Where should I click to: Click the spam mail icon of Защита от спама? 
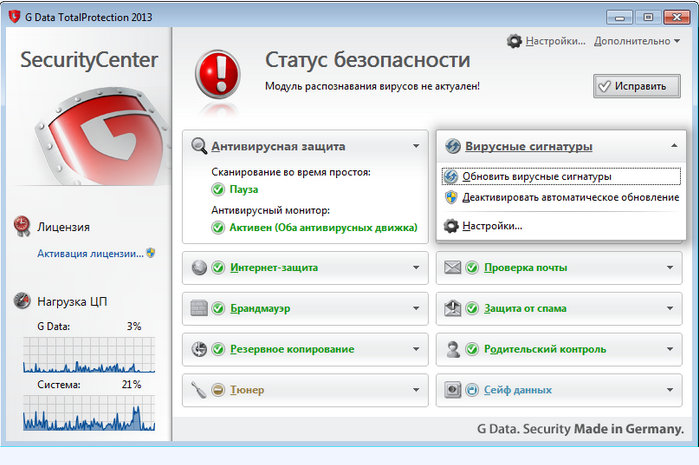[452, 308]
